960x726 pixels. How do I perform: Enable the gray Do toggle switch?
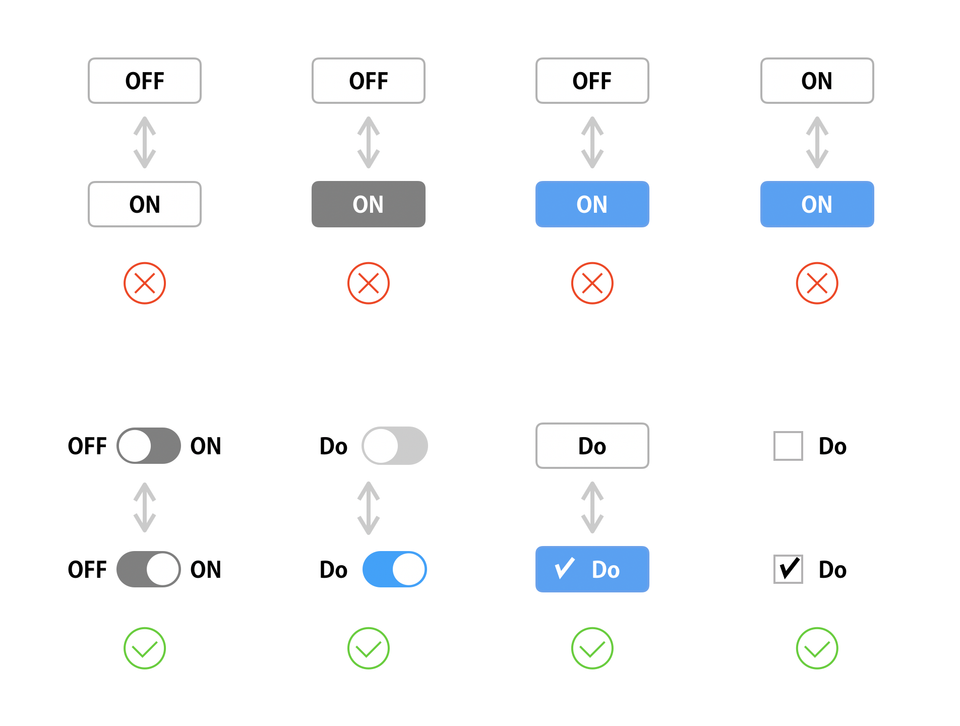click(395, 446)
